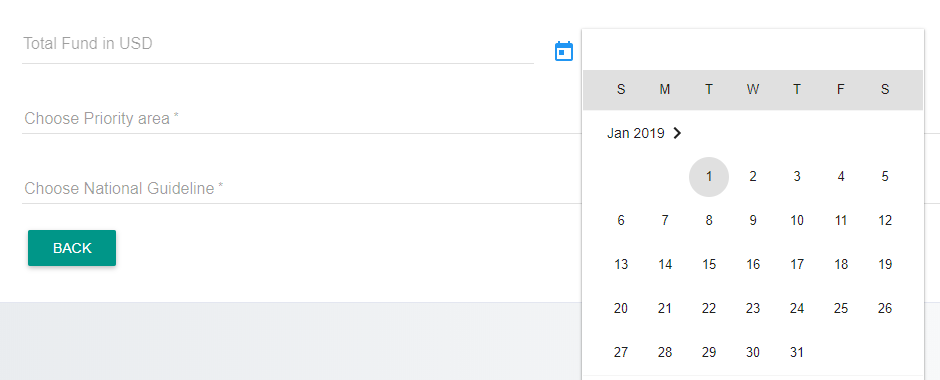Click the BACK button
The height and width of the screenshot is (380, 940).
(x=72, y=248)
